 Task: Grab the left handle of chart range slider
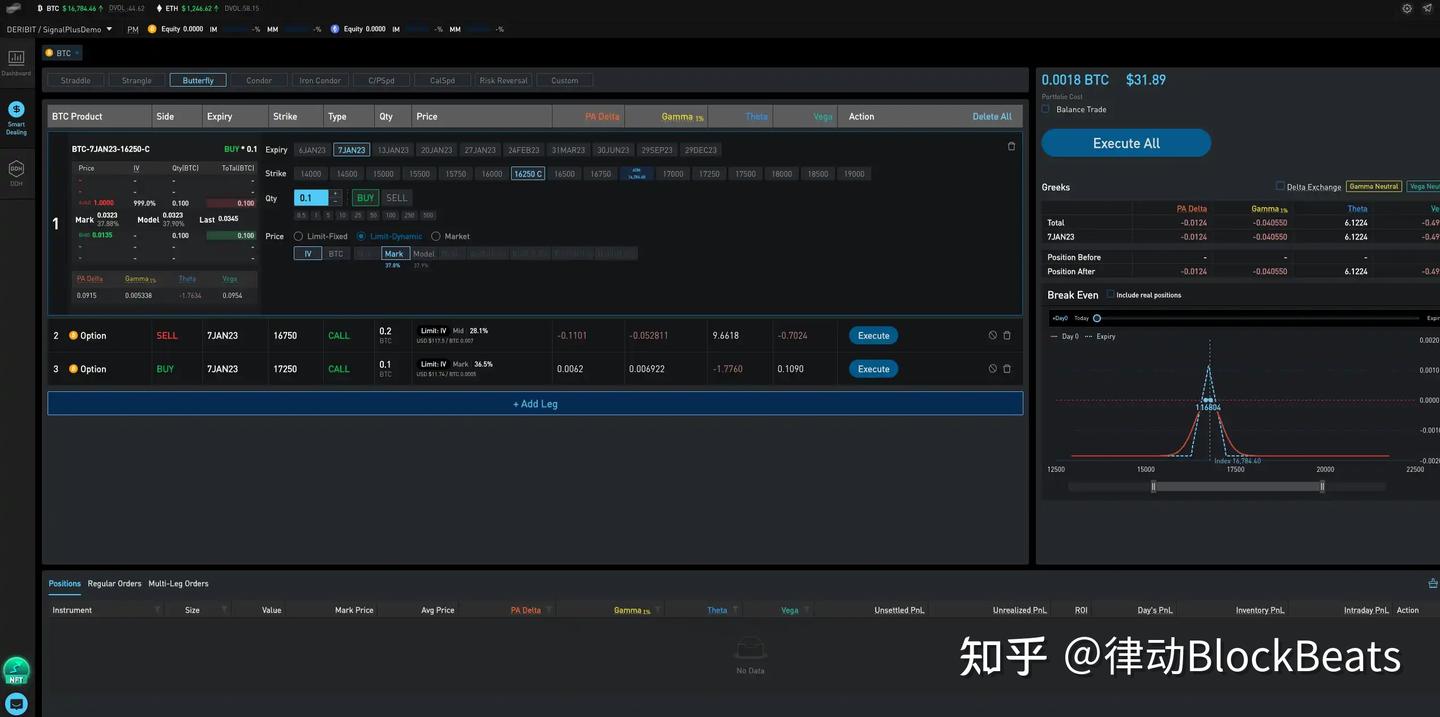(x=1153, y=487)
